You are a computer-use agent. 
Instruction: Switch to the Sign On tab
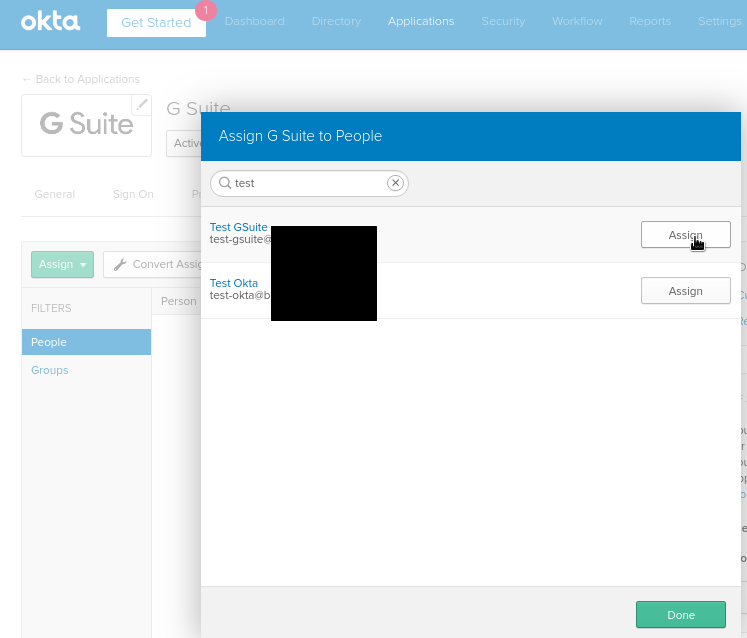tap(133, 194)
